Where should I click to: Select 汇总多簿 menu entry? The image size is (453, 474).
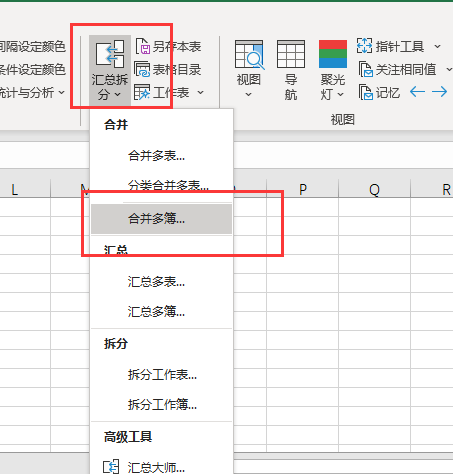coord(161,312)
